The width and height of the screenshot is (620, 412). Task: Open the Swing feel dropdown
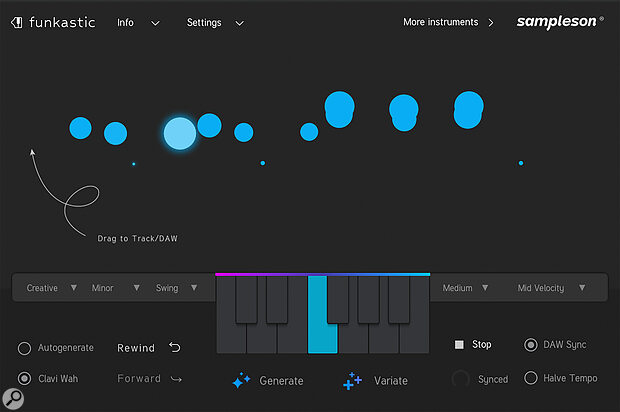click(167, 288)
